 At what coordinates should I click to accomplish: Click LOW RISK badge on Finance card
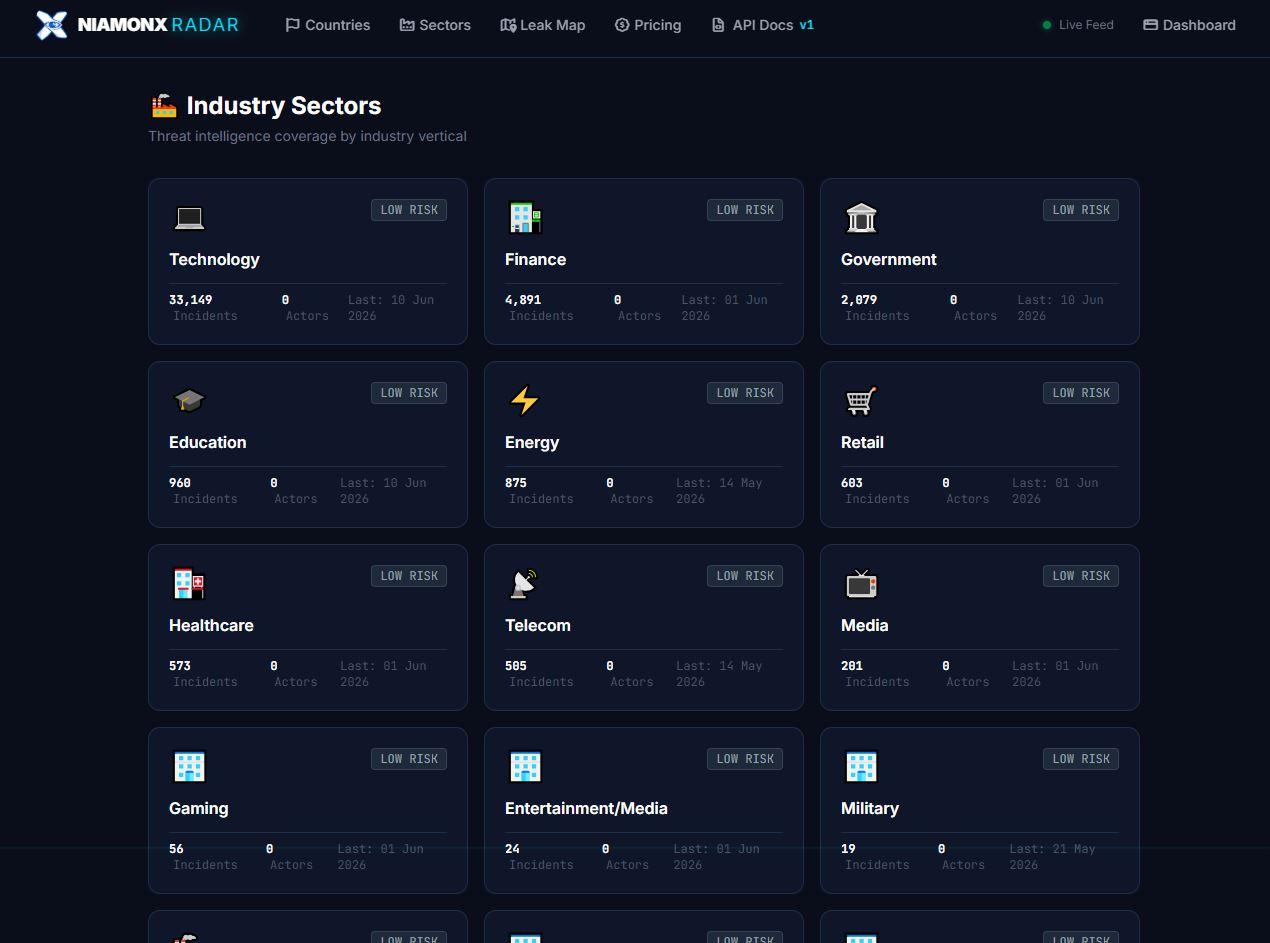click(745, 210)
